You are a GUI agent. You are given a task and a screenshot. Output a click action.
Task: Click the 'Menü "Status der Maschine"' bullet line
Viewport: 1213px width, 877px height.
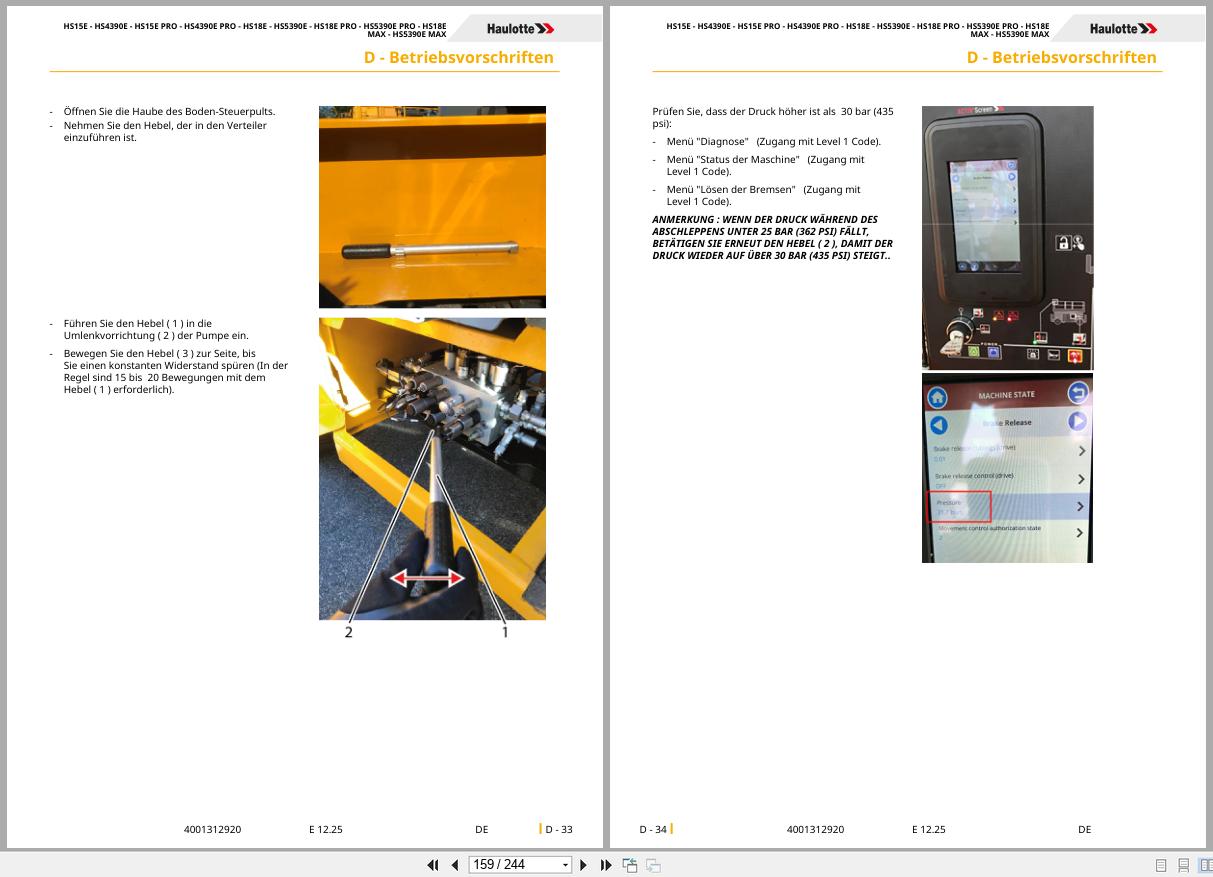[766, 165]
